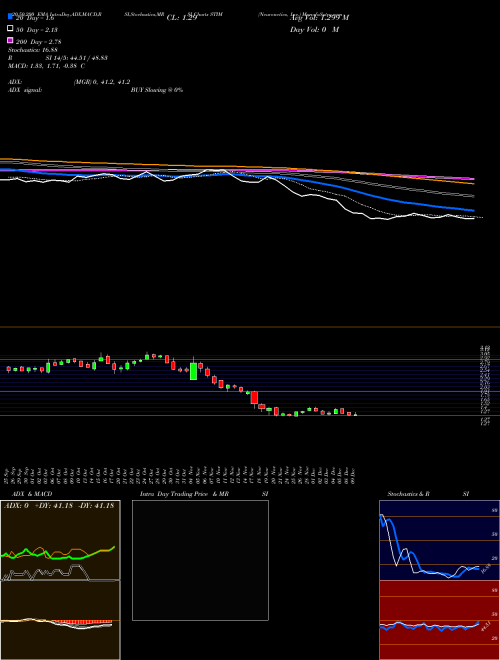Click the 'Day Vol: 0 M' text
Screen dimensions: 500x660
click(314, 30)
